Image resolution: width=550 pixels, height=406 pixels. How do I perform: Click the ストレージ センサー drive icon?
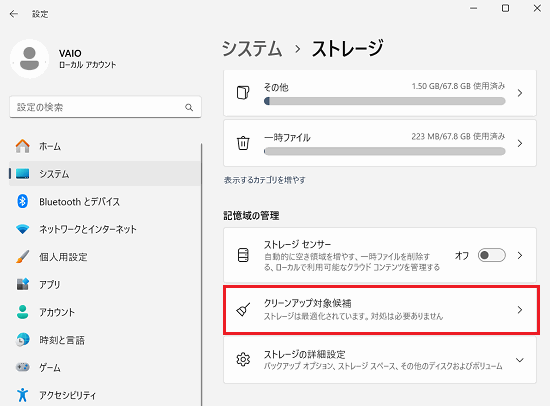[x=243, y=255]
